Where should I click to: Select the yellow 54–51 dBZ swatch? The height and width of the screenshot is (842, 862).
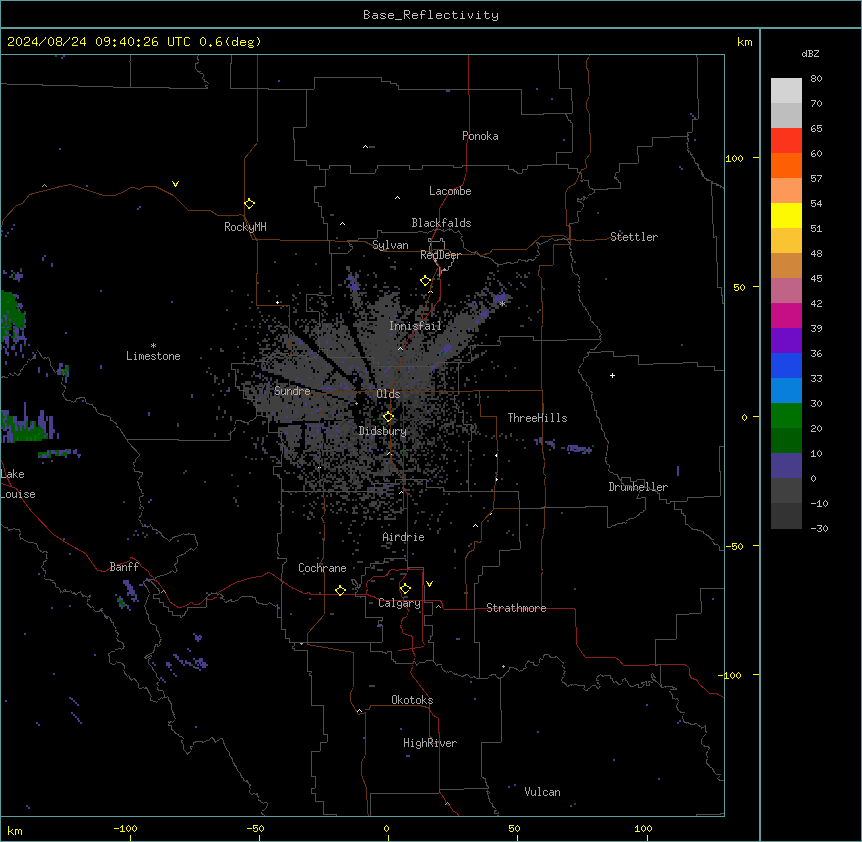coord(786,215)
